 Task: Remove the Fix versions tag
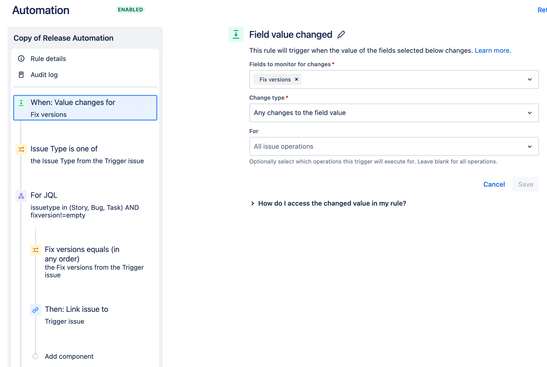pyautogui.click(x=297, y=80)
